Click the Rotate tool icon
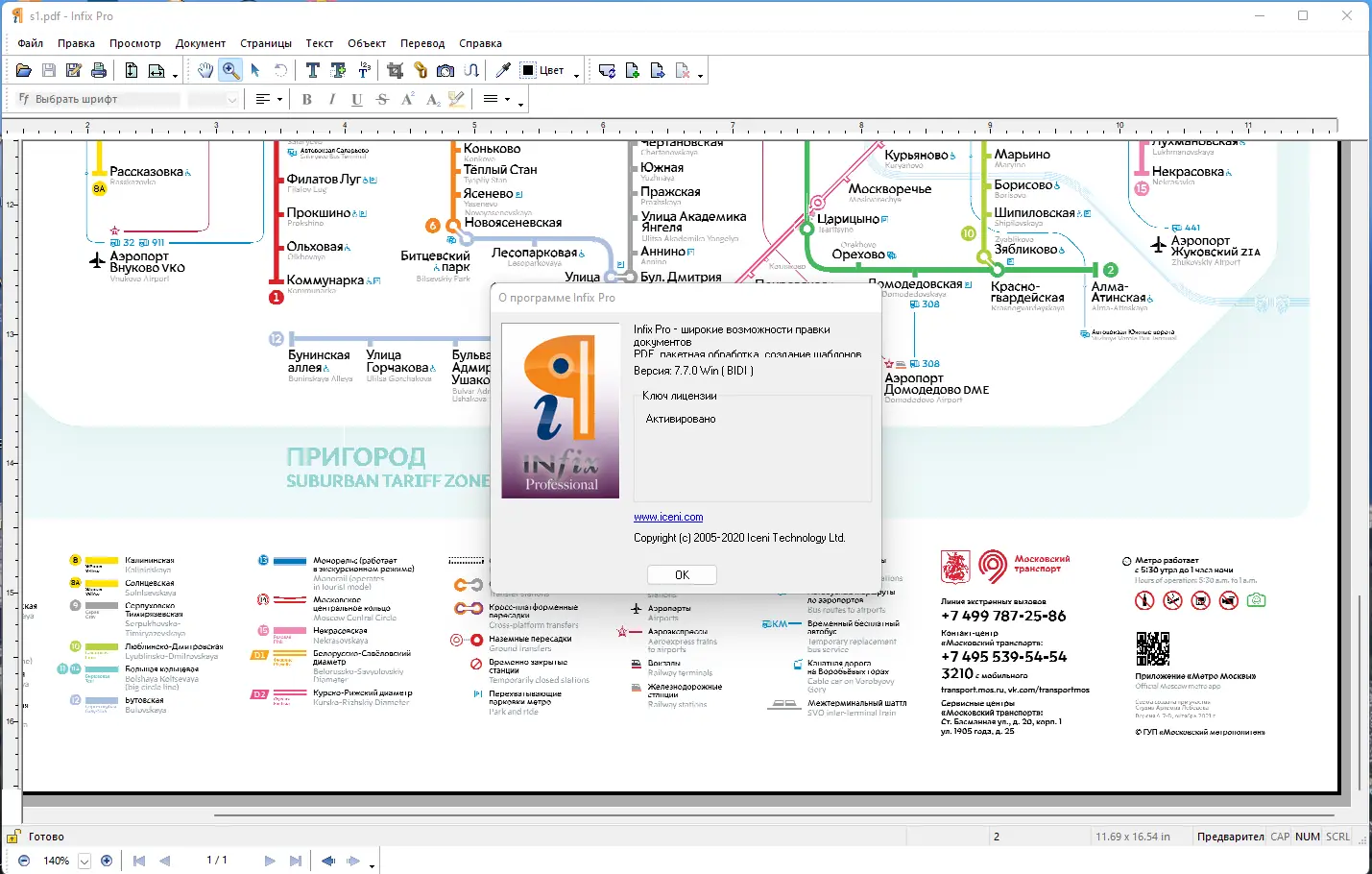 (x=280, y=70)
